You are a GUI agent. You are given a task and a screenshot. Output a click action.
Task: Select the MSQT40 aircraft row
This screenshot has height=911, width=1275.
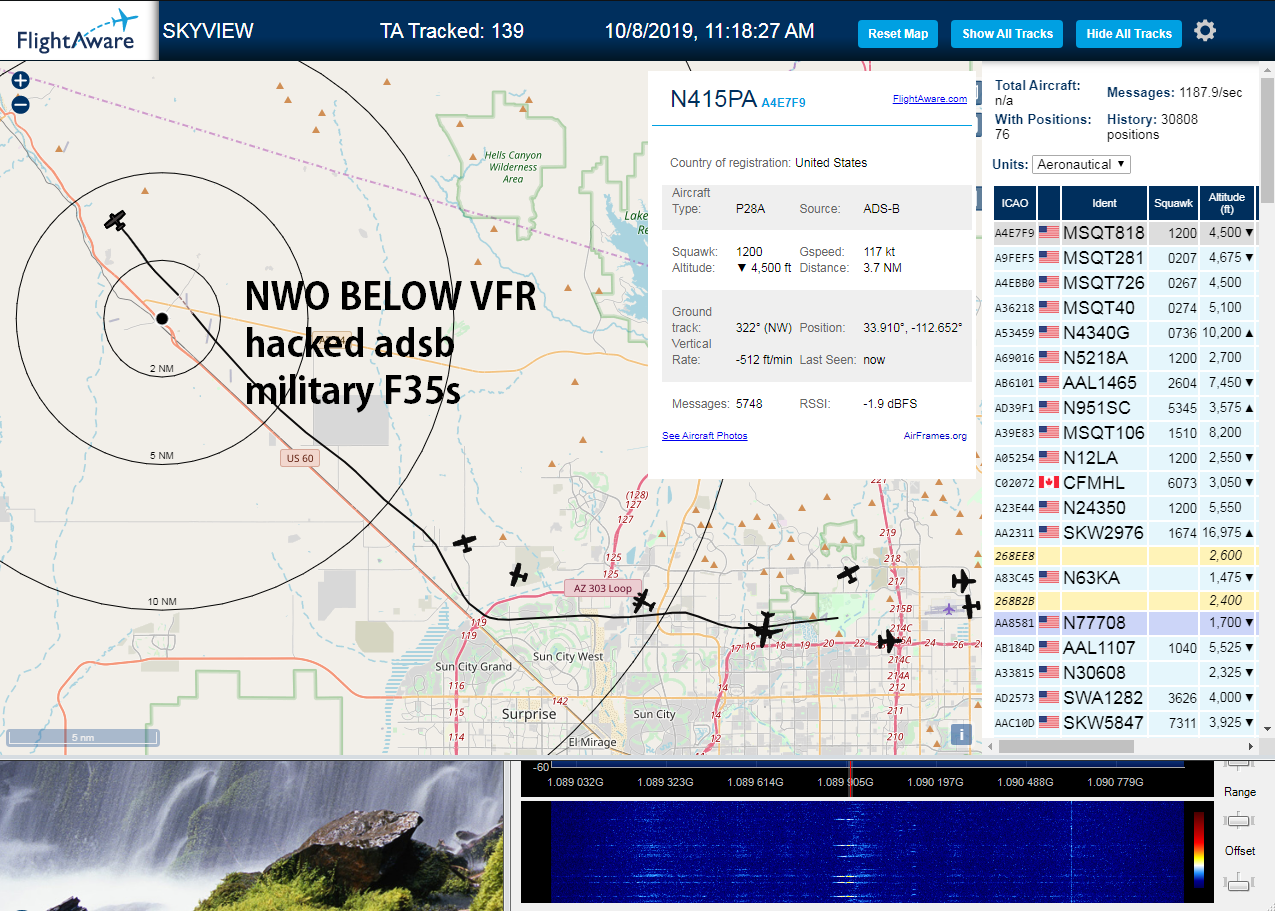[1124, 308]
